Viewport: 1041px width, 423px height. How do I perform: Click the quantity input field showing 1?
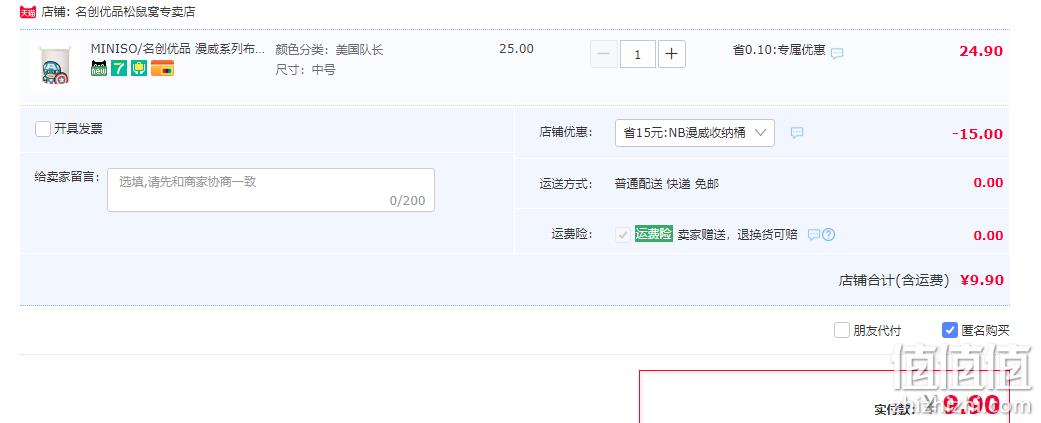[x=638, y=54]
